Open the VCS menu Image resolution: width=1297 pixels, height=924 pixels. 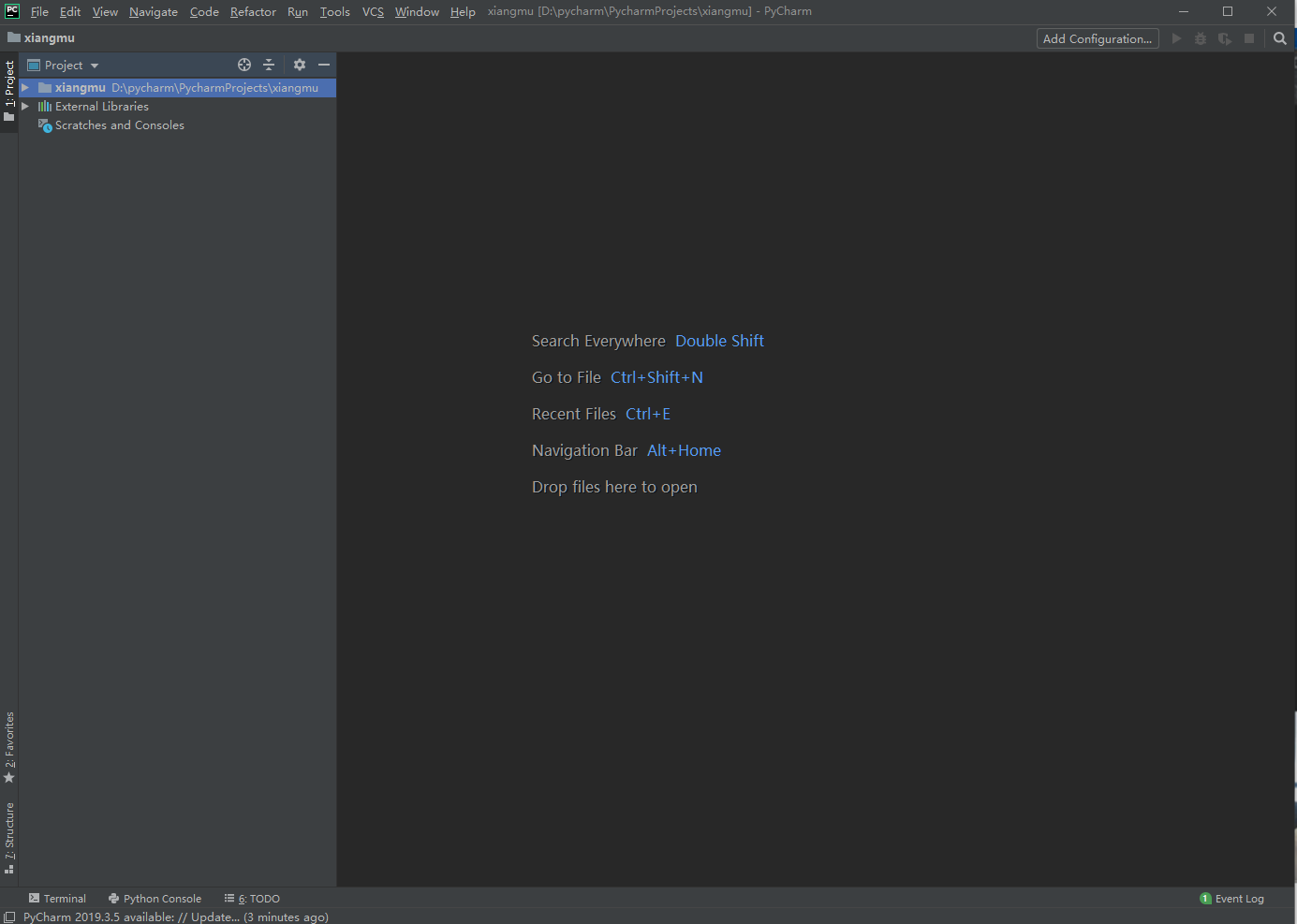click(373, 12)
